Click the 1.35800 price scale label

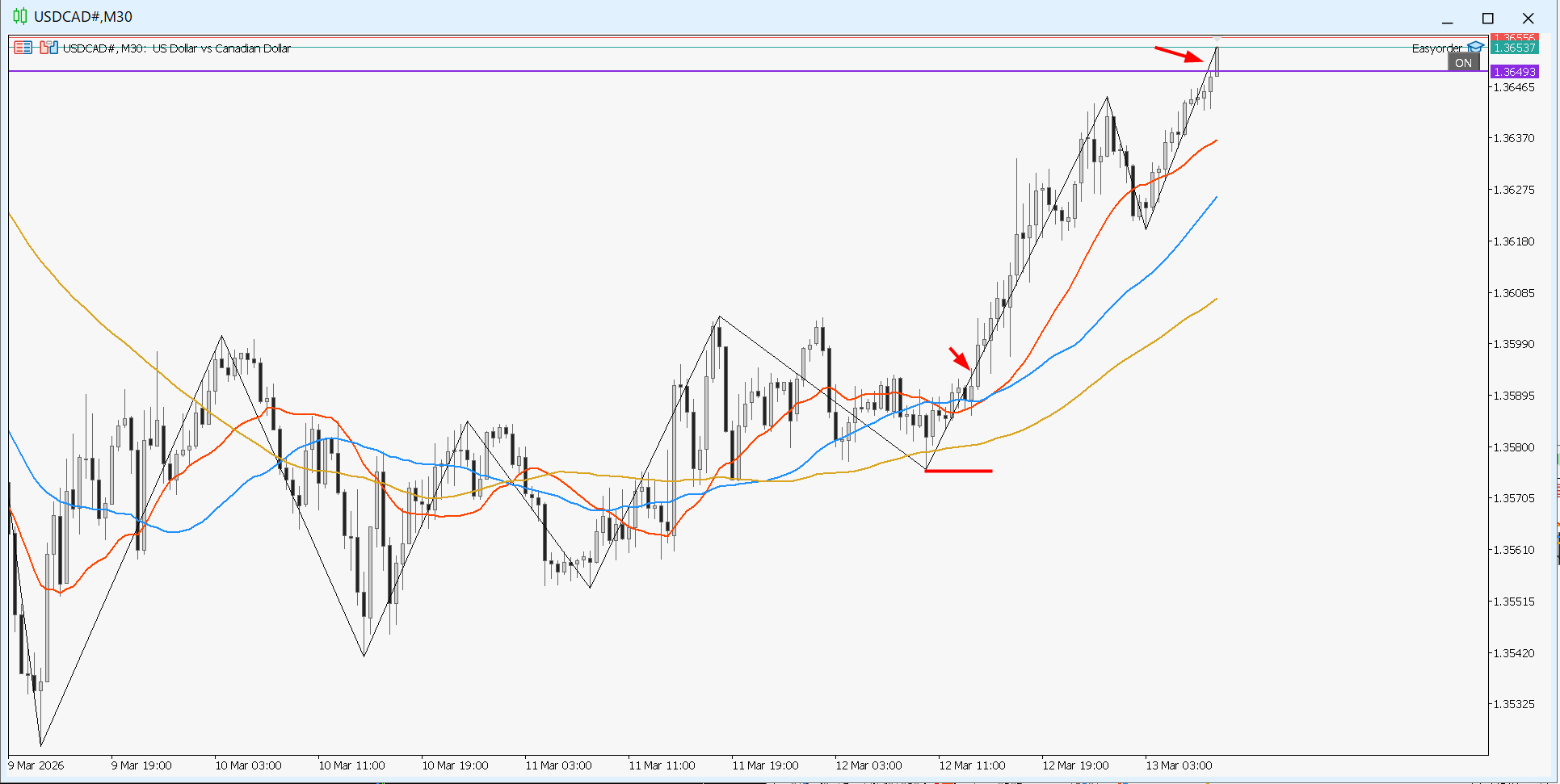[1513, 447]
